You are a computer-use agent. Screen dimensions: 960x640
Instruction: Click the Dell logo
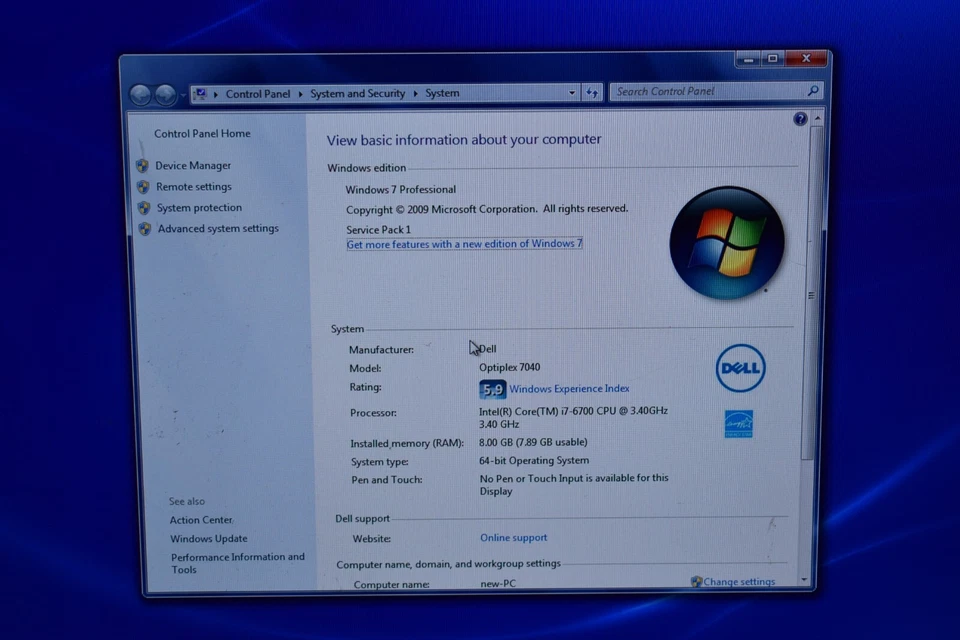[x=740, y=368]
